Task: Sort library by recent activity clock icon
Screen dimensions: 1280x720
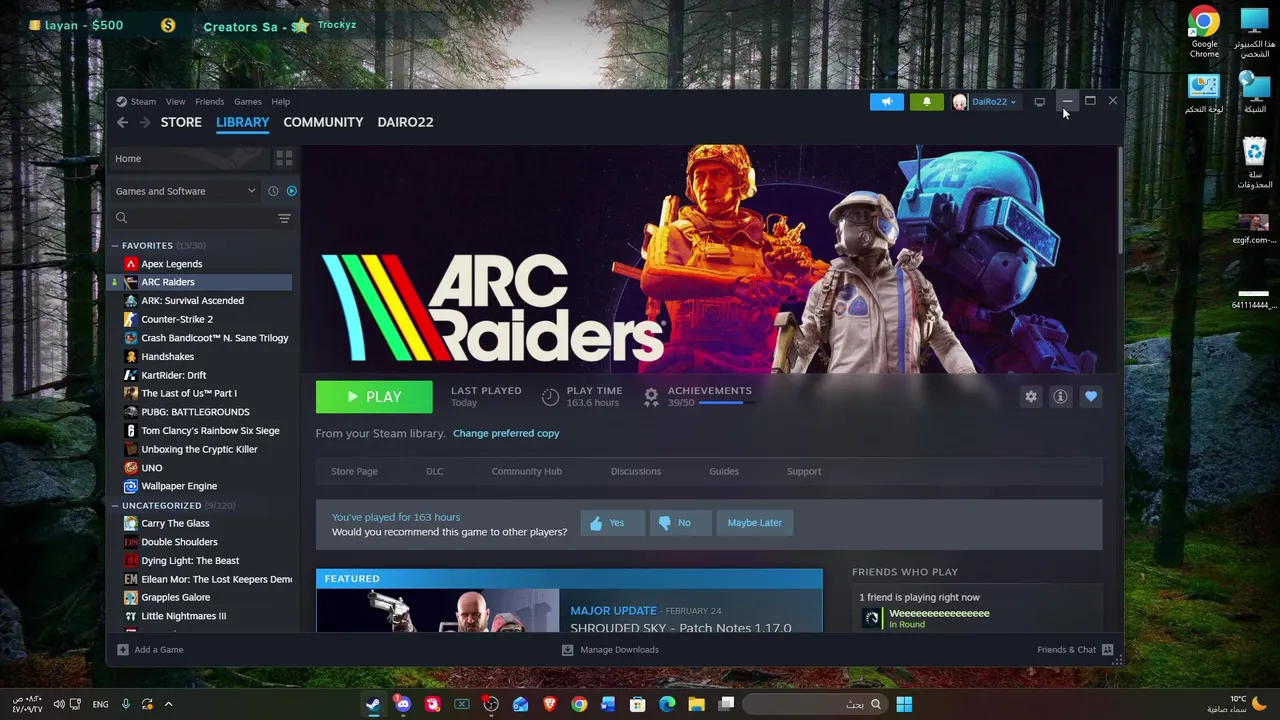Action: pos(273,191)
